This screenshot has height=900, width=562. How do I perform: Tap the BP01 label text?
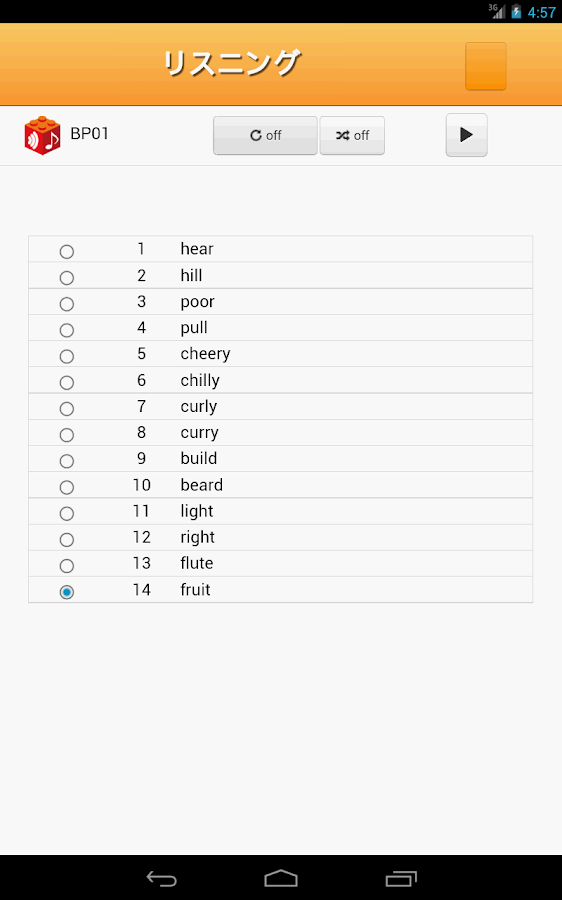click(x=90, y=134)
